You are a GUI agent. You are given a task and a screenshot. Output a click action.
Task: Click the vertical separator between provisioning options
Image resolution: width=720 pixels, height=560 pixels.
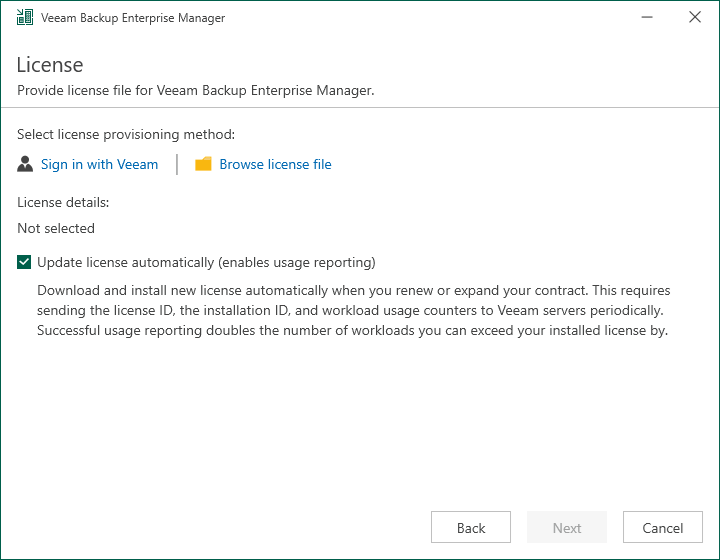(x=177, y=164)
